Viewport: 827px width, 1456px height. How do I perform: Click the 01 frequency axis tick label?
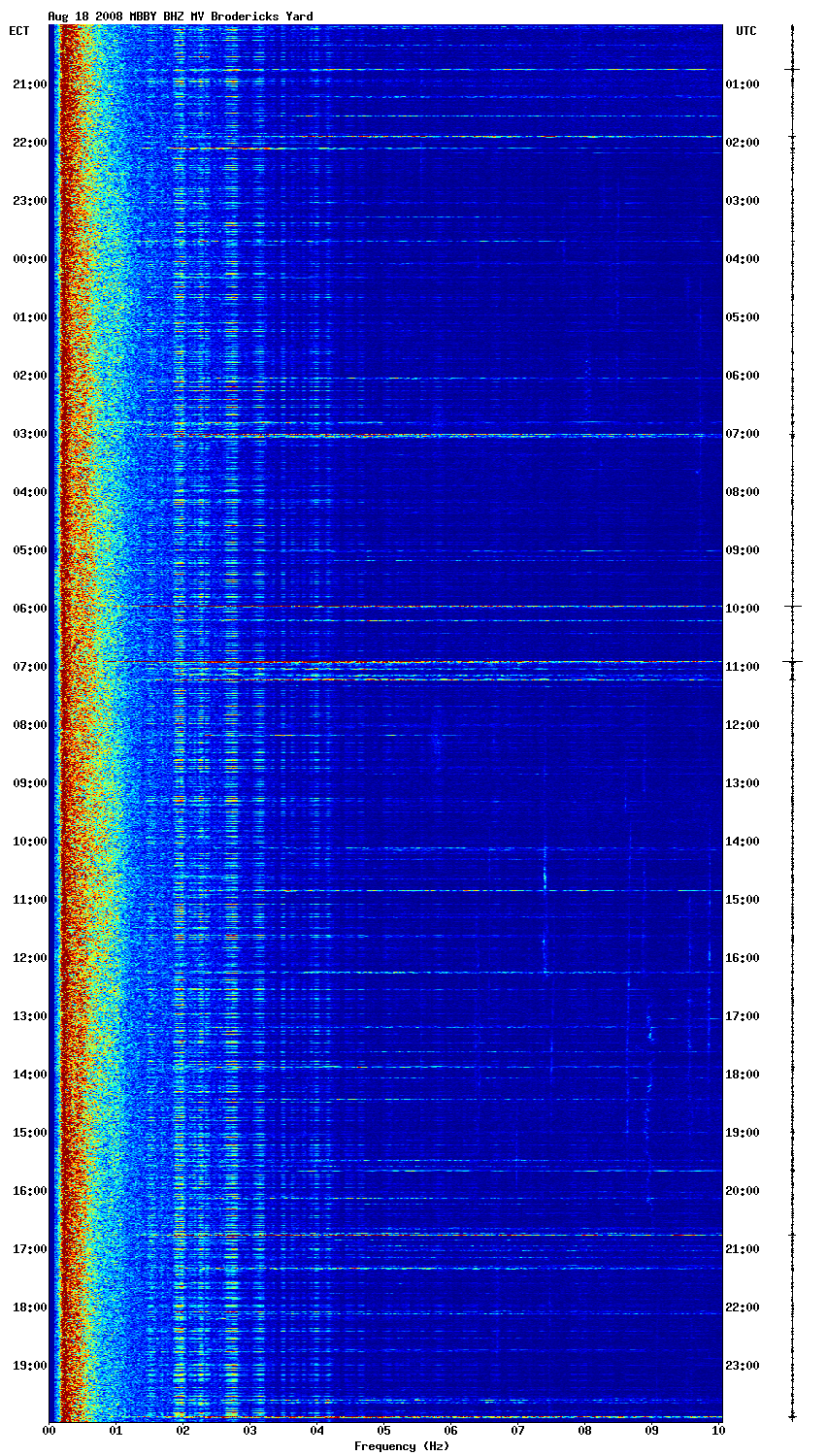(116, 1431)
